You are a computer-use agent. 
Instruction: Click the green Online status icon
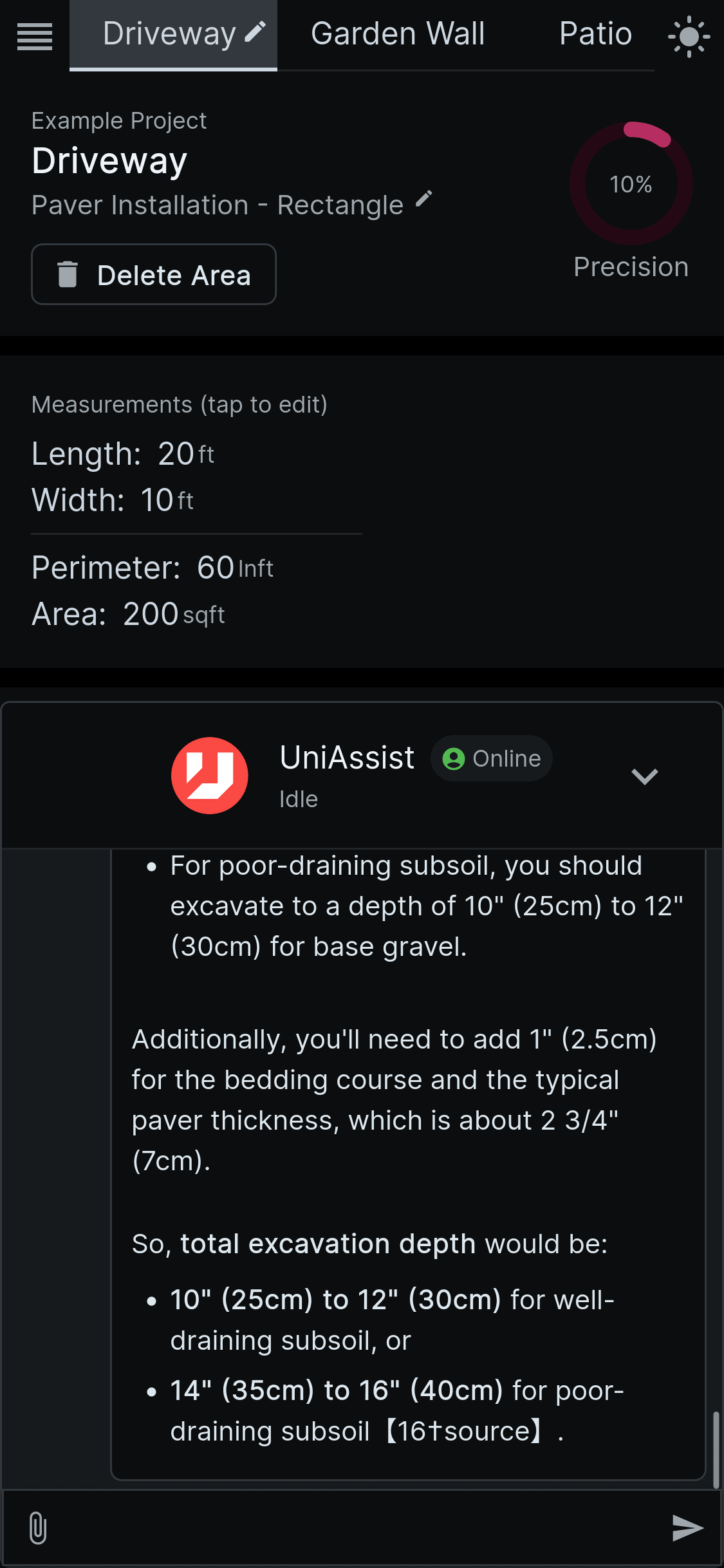click(x=454, y=759)
